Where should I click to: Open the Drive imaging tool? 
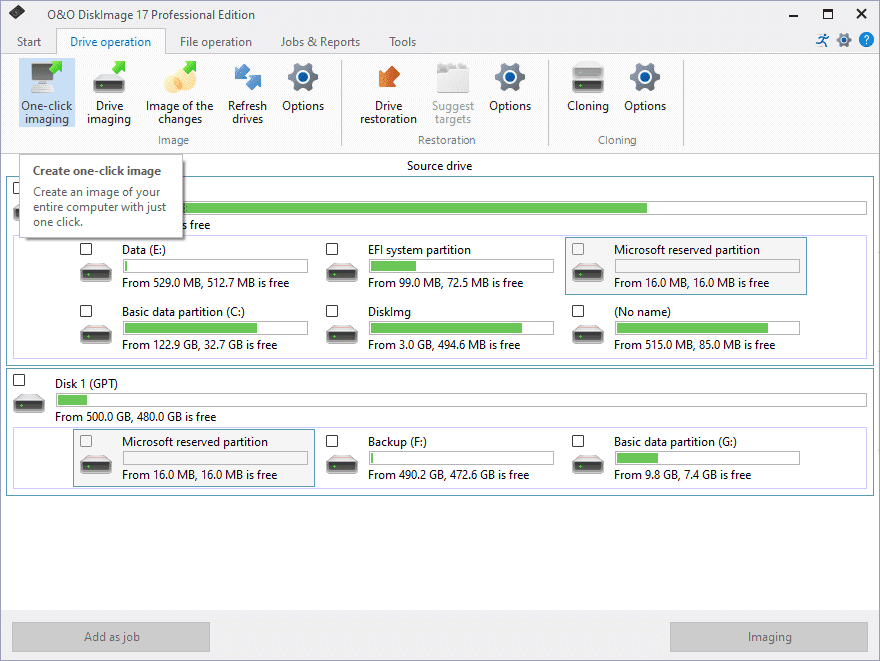coord(109,93)
